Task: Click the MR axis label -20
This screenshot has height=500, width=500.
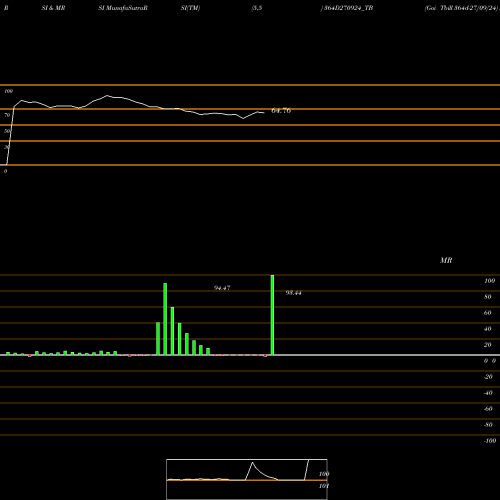Action: (x=488, y=377)
